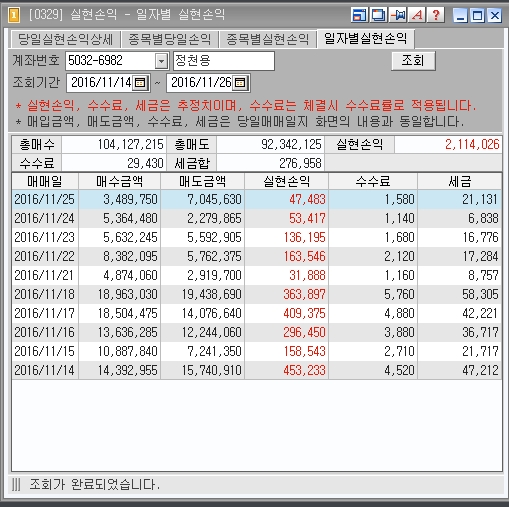509x507 pixels.
Task: Sort by the 실현손익 column header
Action: (287, 181)
